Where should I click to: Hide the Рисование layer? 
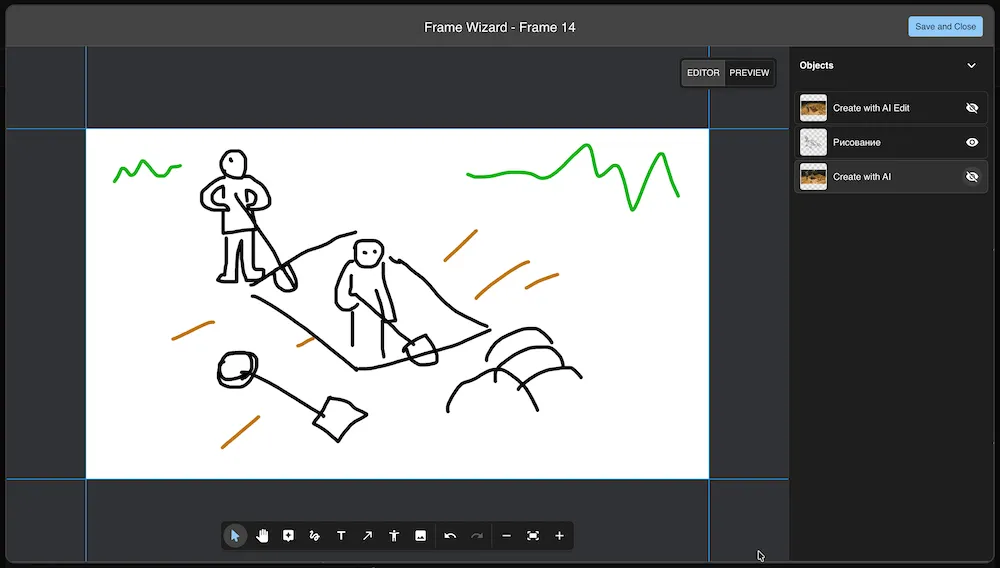[972, 143]
